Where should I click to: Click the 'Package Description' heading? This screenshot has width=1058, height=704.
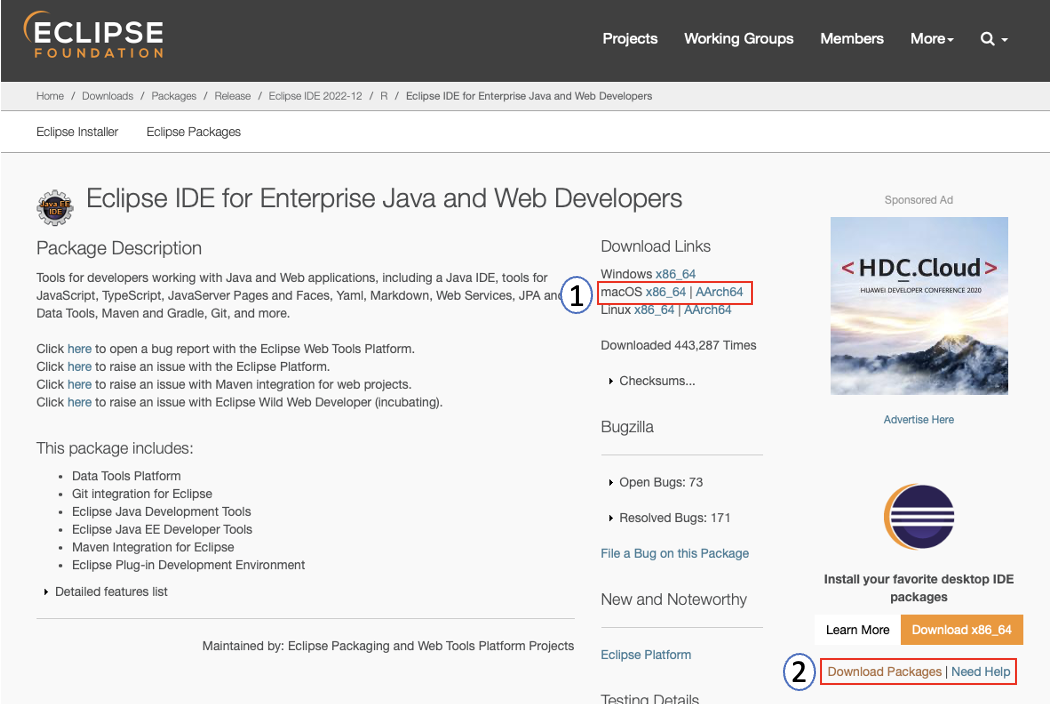click(119, 248)
